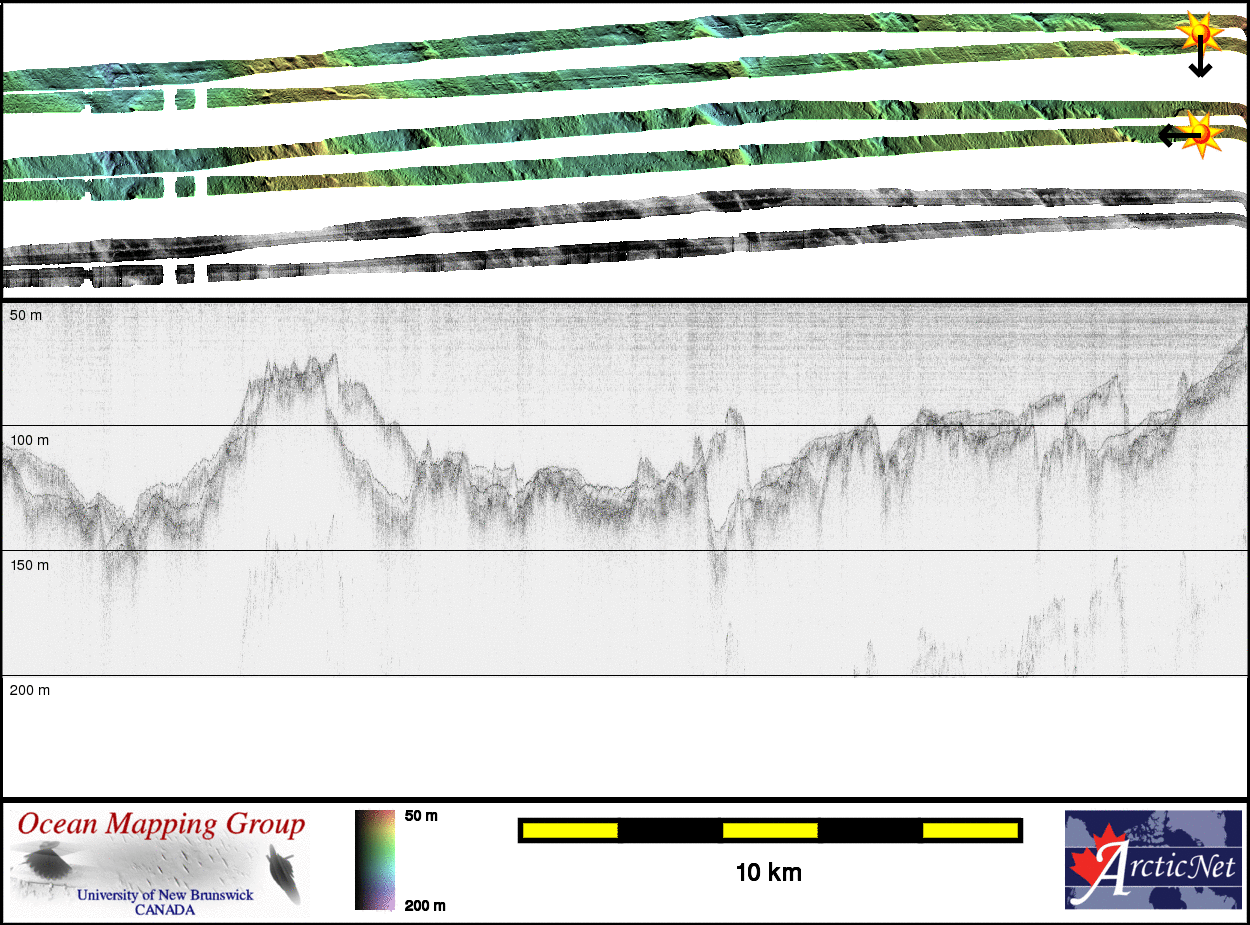The height and width of the screenshot is (925, 1250).
Task: Click the middle yellow scale bar segment
Action: (x=769, y=830)
